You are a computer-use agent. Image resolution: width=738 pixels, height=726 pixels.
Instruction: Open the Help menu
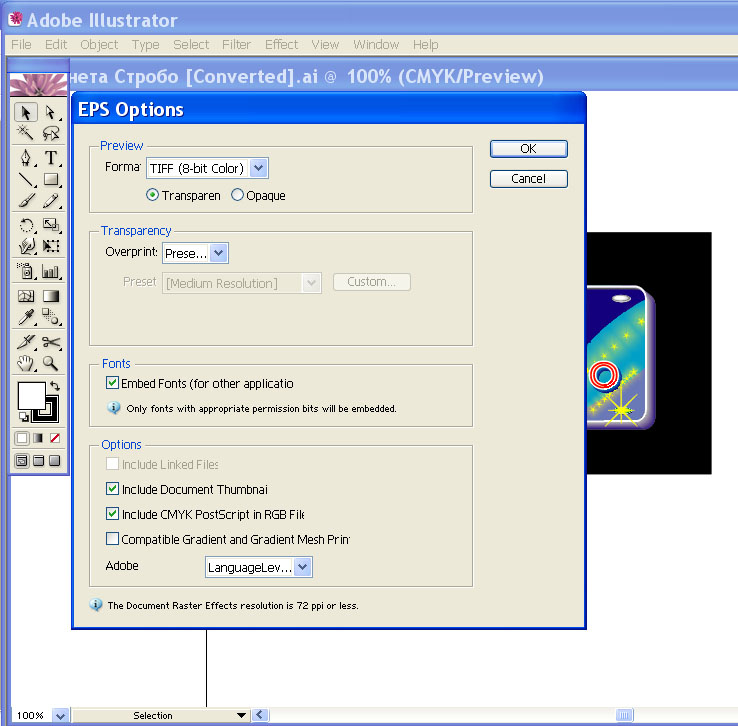(x=425, y=45)
